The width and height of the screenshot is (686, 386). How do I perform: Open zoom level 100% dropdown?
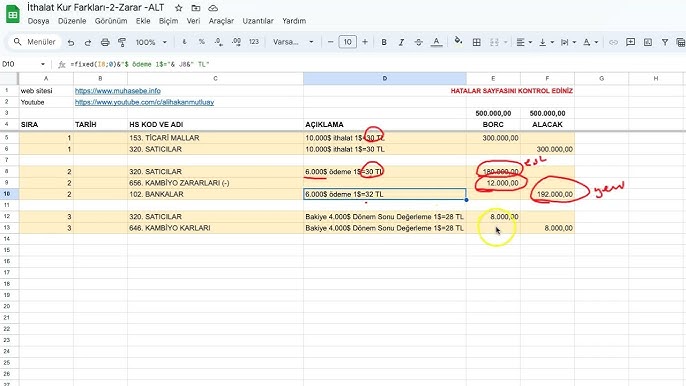pos(151,42)
